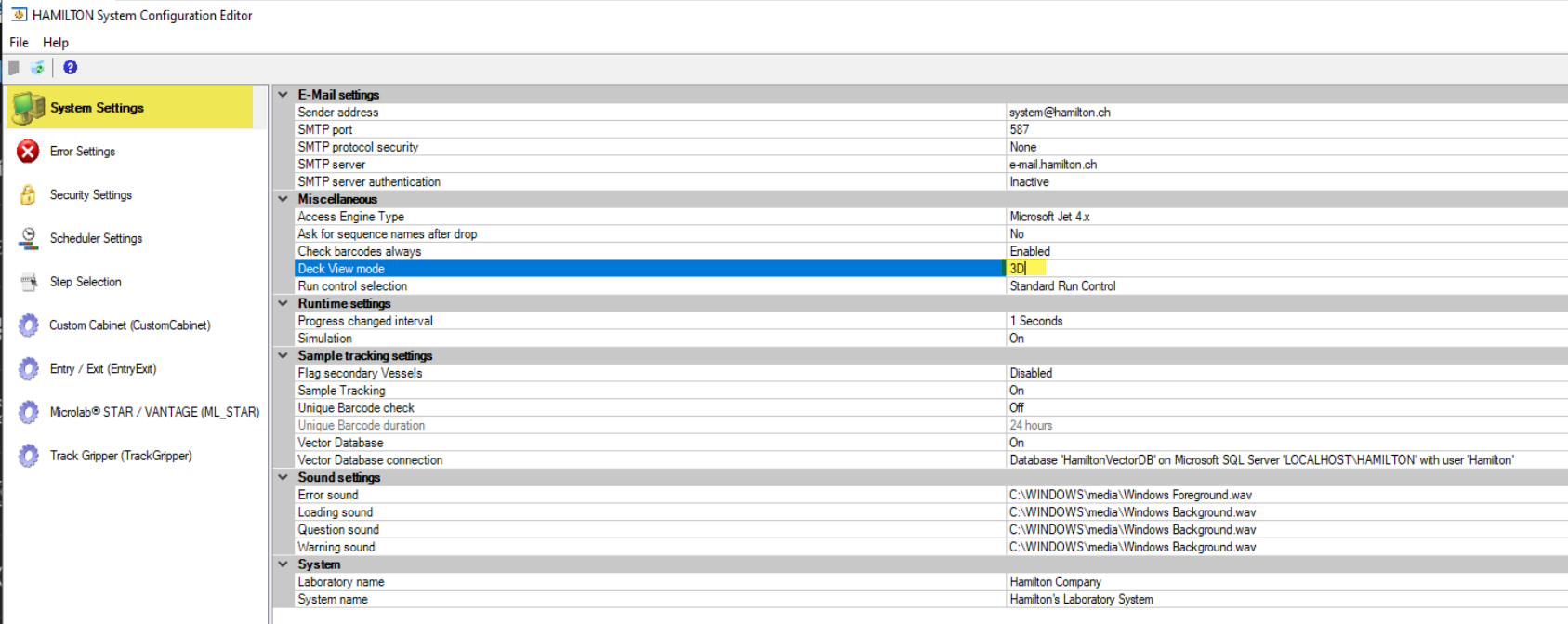Click the red X Error Settings icon
The width and height of the screenshot is (1568, 624).
[x=29, y=152]
